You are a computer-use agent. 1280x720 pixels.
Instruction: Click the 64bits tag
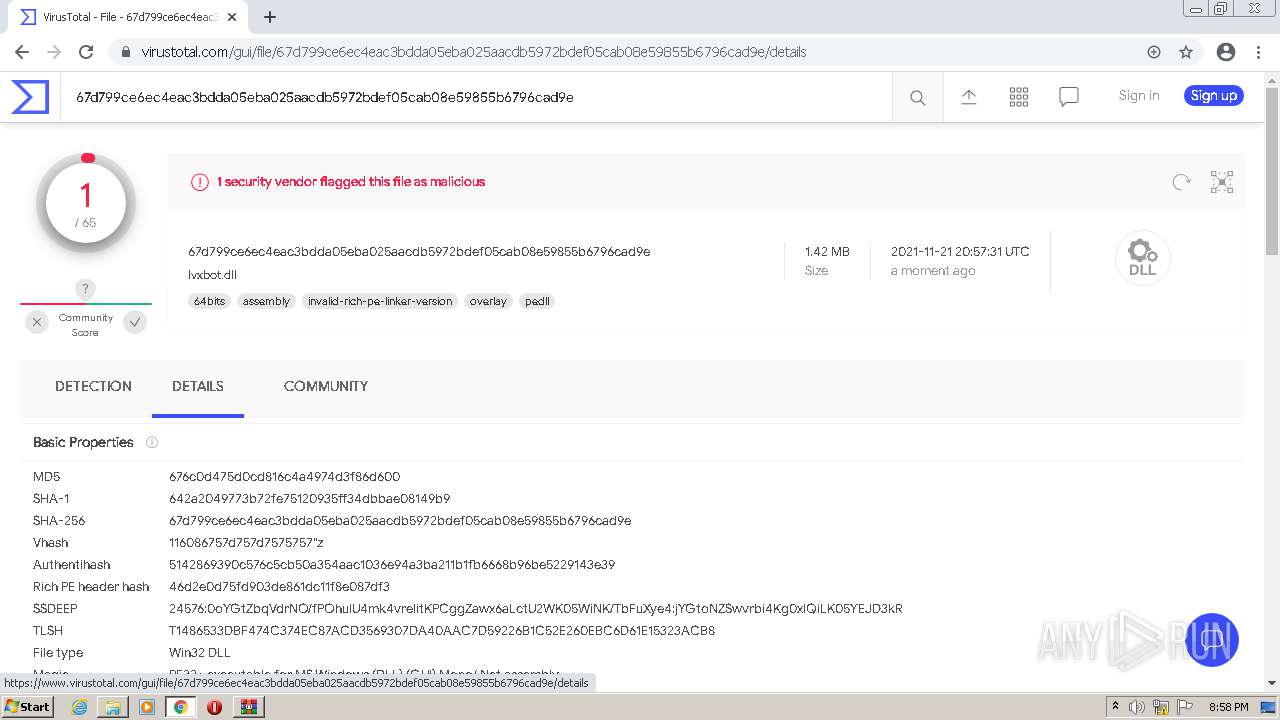click(210, 301)
